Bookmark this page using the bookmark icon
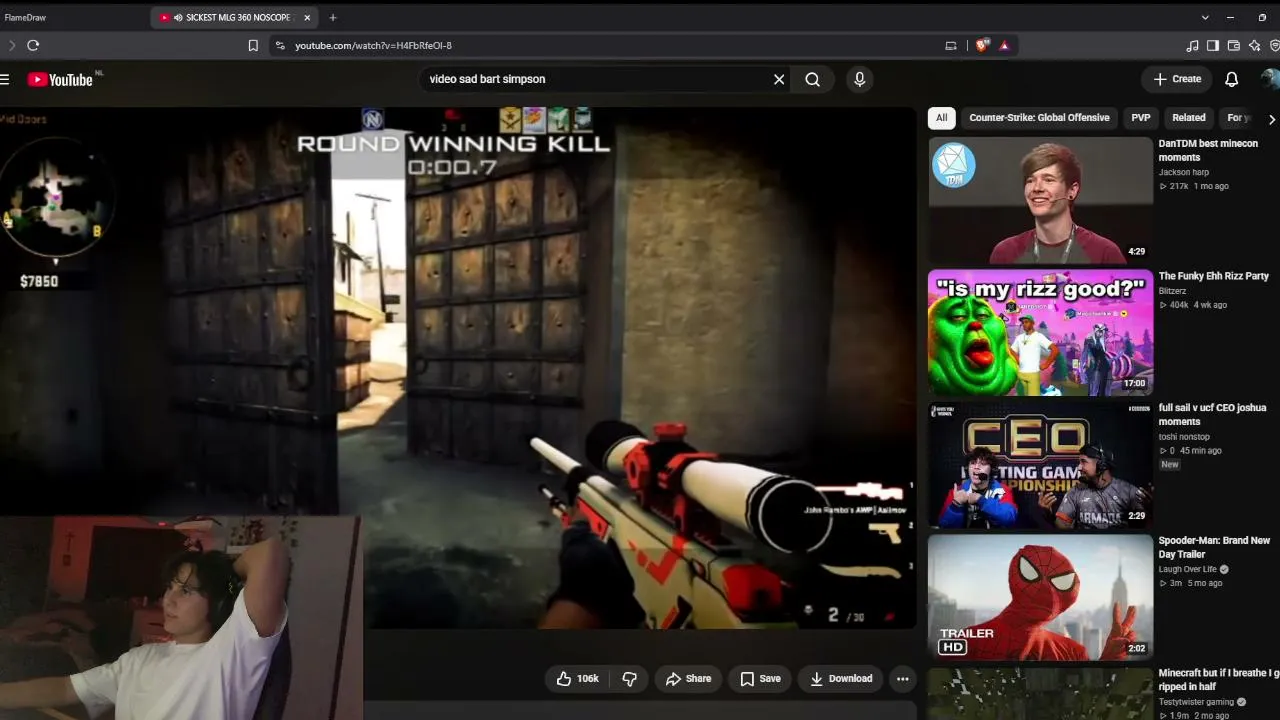Image resolution: width=1280 pixels, height=720 pixels. pyautogui.click(x=253, y=45)
